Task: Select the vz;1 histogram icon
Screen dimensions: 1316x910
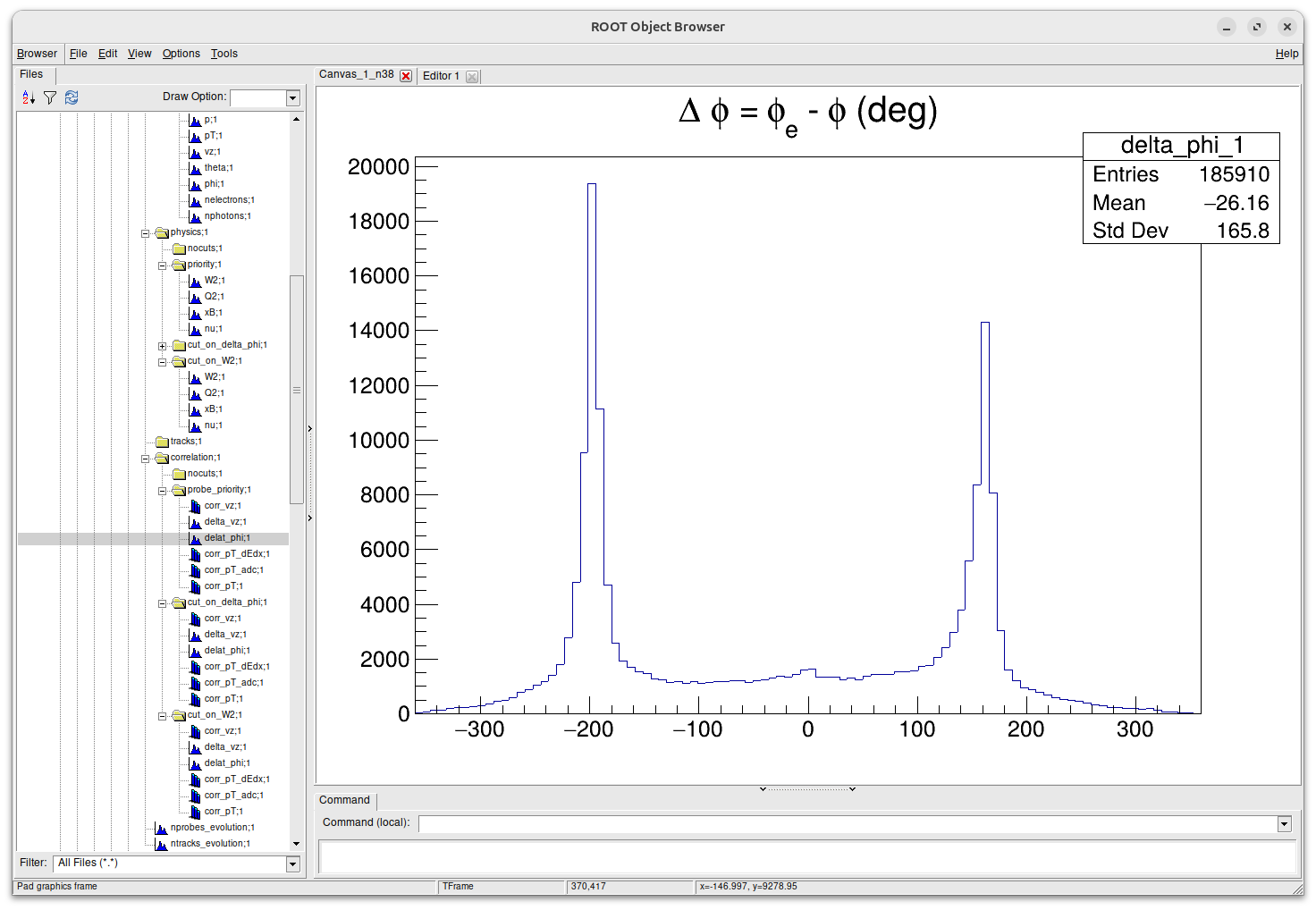Action: (195, 152)
